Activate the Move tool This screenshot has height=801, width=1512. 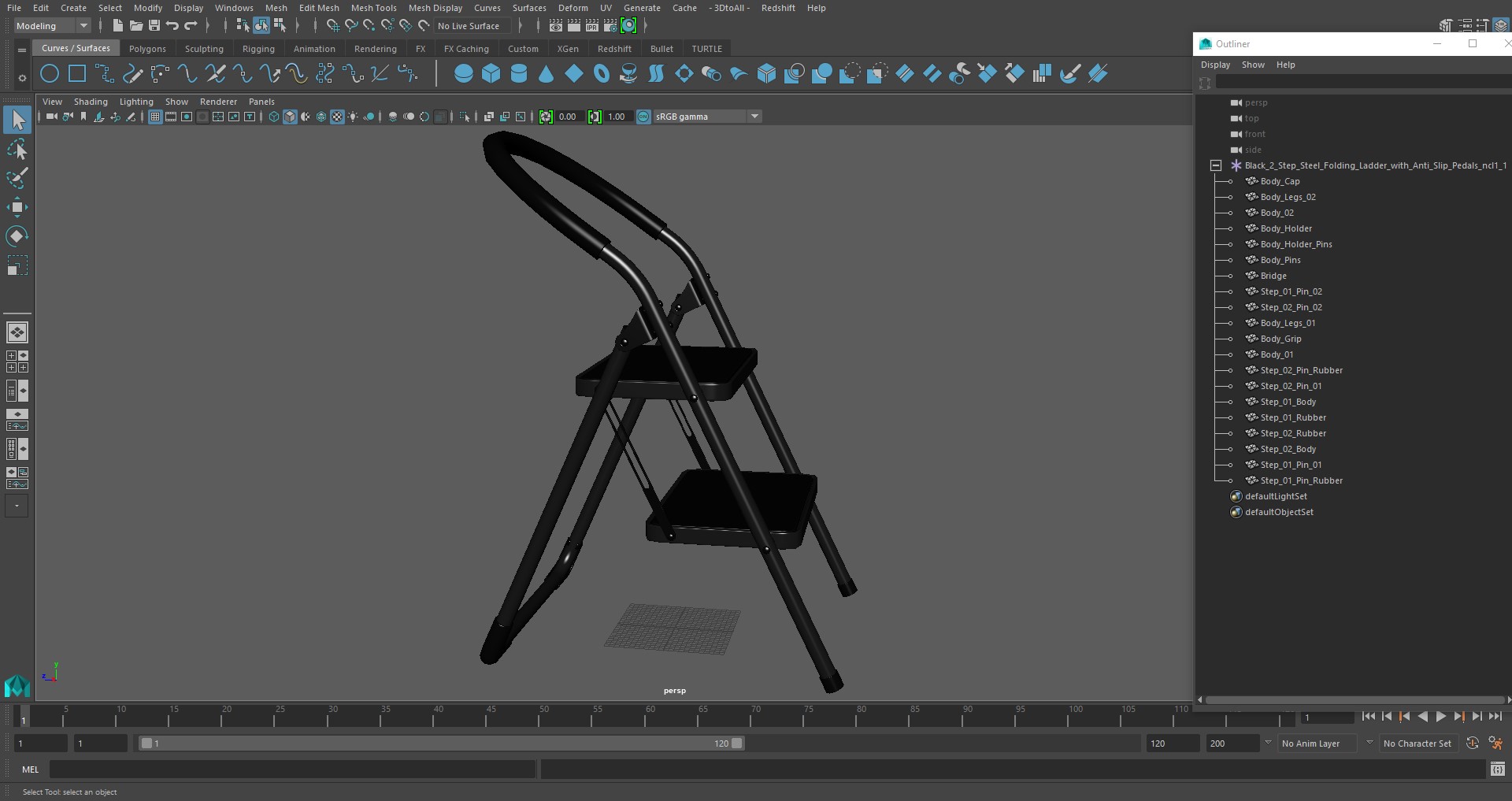pos(17,207)
